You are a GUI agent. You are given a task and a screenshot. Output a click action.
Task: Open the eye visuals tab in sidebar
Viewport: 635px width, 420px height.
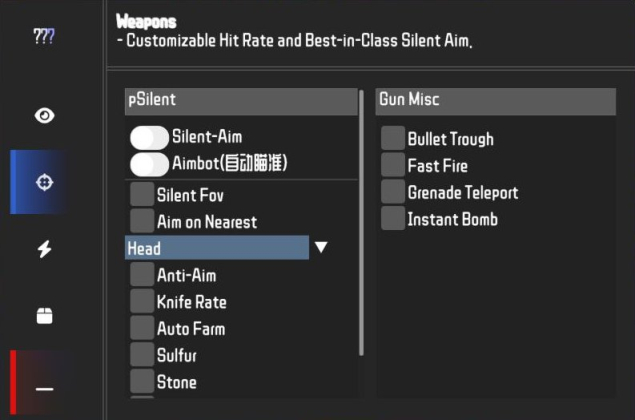point(44,116)
